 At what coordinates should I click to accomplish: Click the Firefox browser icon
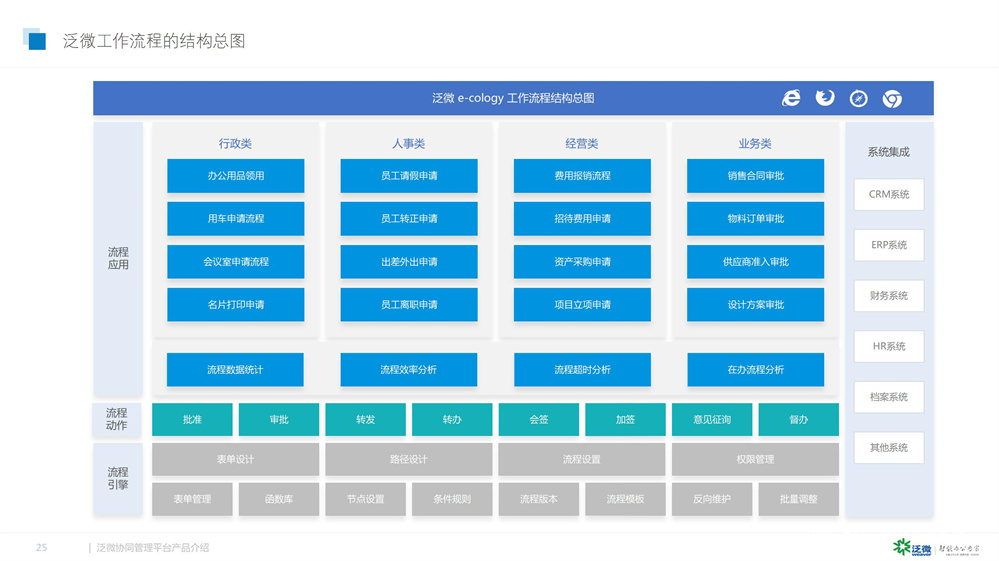point(825,98)
